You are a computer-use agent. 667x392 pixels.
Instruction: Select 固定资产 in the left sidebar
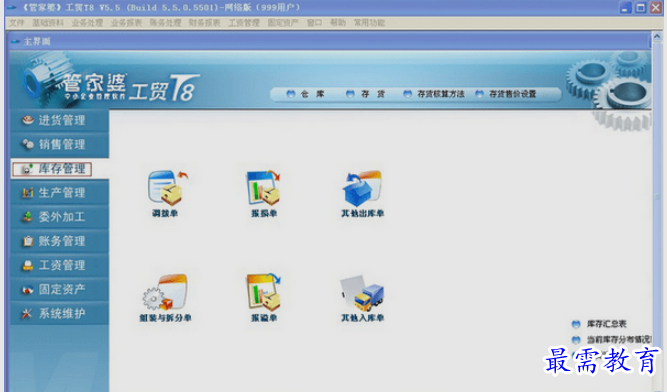60,290
